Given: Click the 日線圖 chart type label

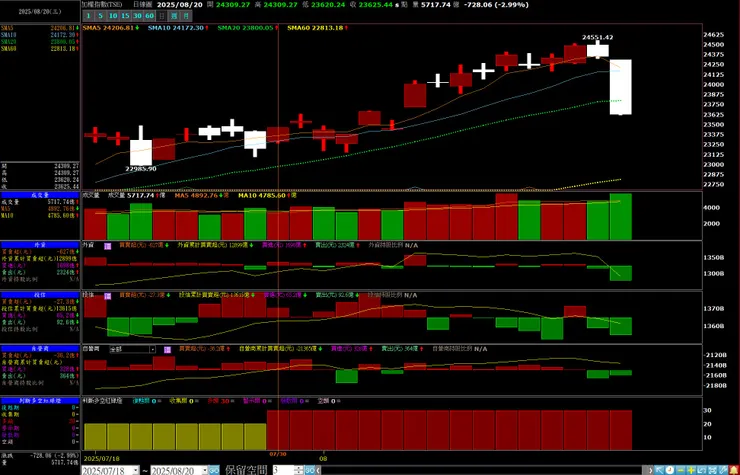Looking at the screenshot, I should click(x=142, y=5).
